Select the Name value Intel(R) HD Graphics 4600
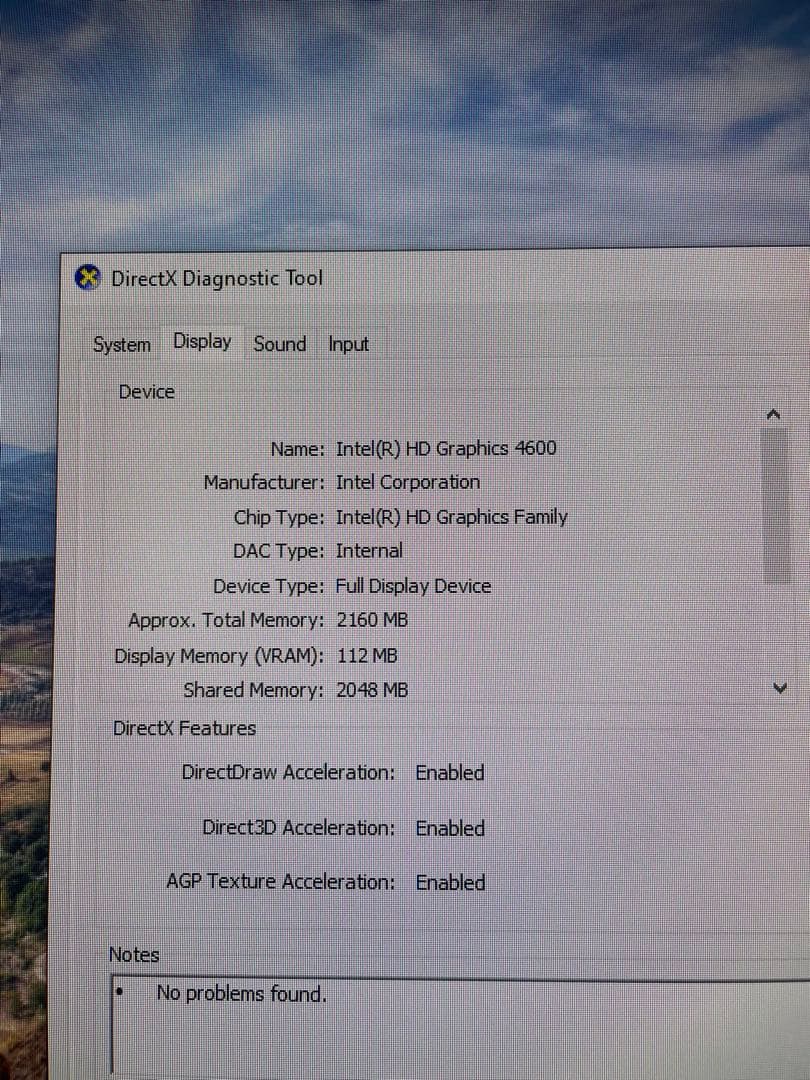The width and height of the screenshot is (810, 1080). coord(446,449)
